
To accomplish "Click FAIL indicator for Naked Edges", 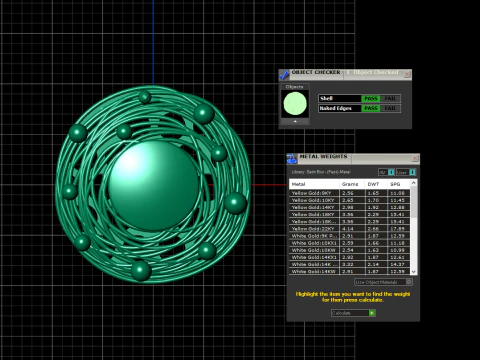I will [x=390, y=108].
